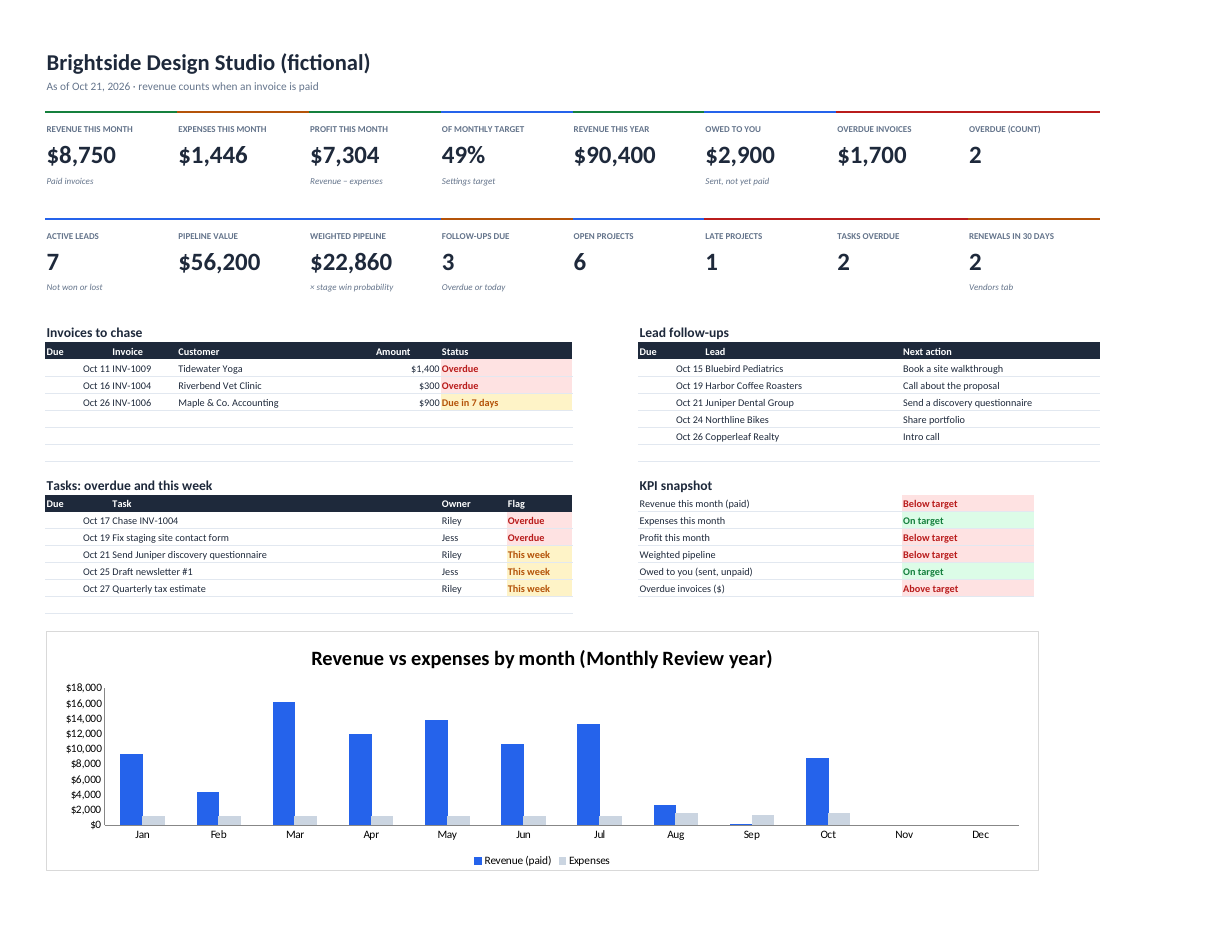
Task: Click the Open Projects count of 6
Action: (x=580, y=262)
